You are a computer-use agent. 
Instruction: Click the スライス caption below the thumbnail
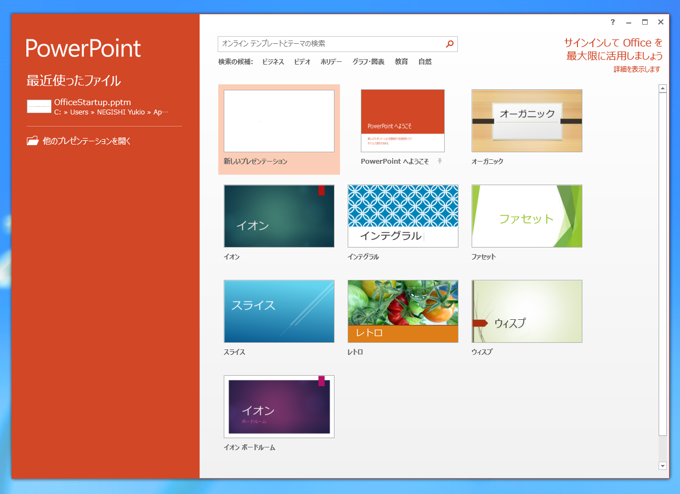(234, 352)
